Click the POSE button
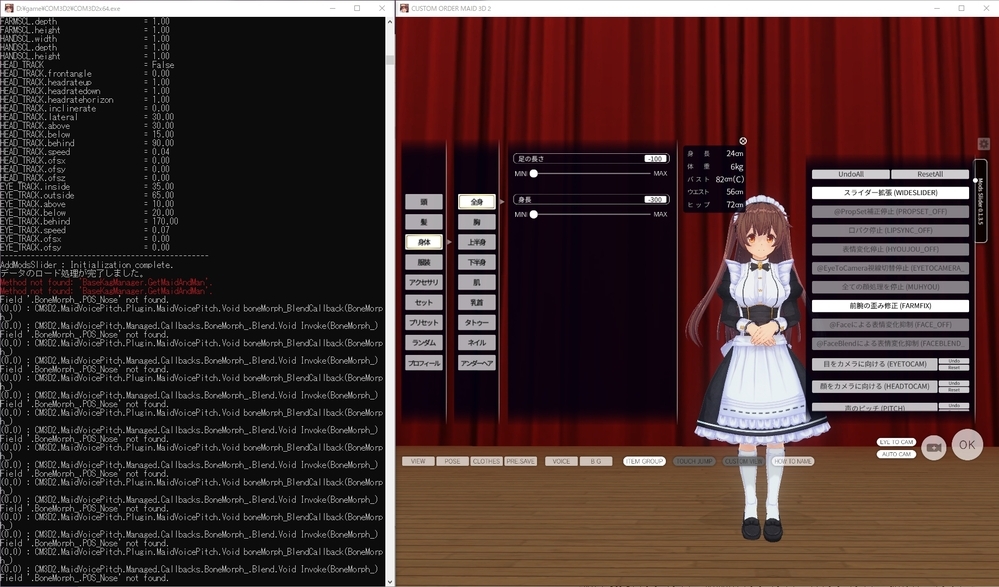 coord(452,461)
